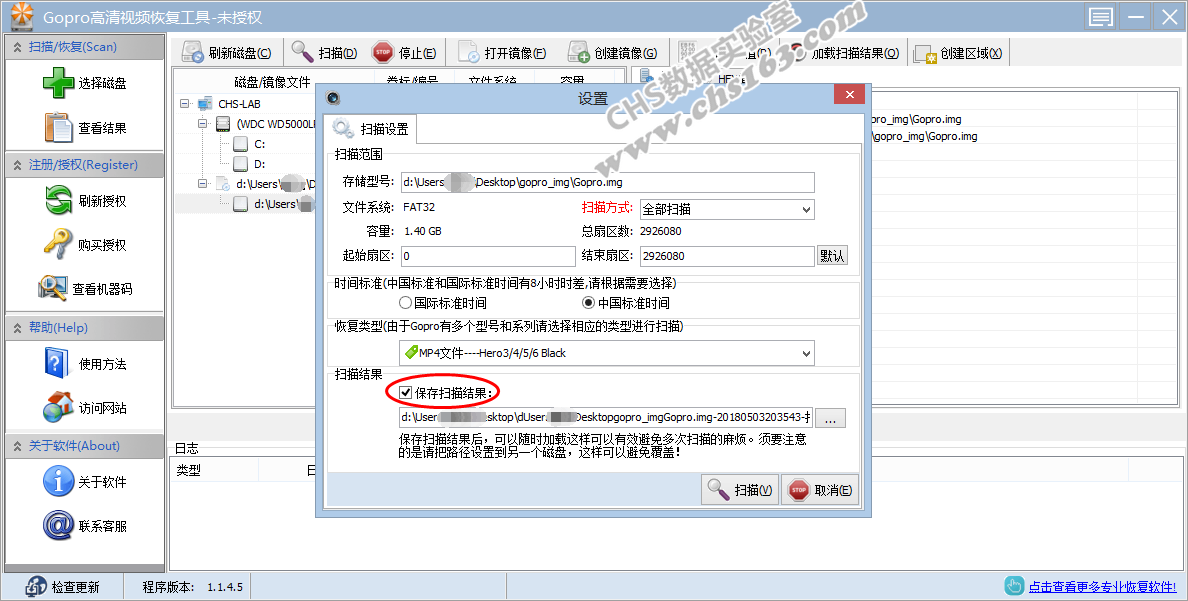1188x601 pixels.
Task: Collapse the WDC WD5000 disk node
Action: pyautogui.click(x=202, y=123)
